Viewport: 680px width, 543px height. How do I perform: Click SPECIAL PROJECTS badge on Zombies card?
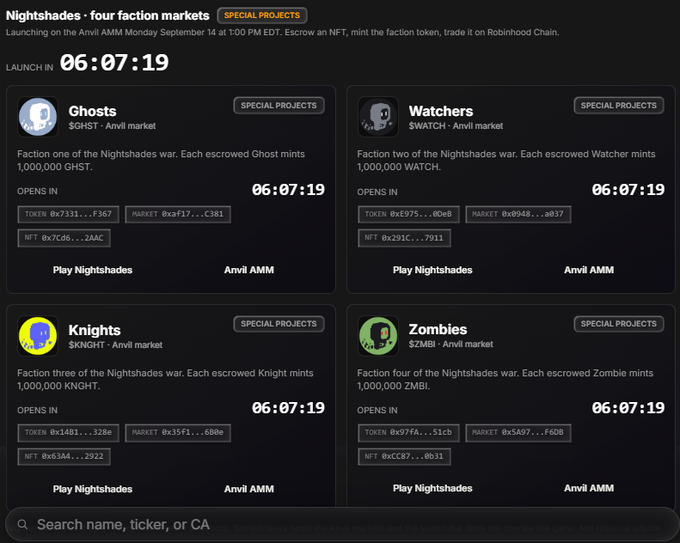coord(619,324)
